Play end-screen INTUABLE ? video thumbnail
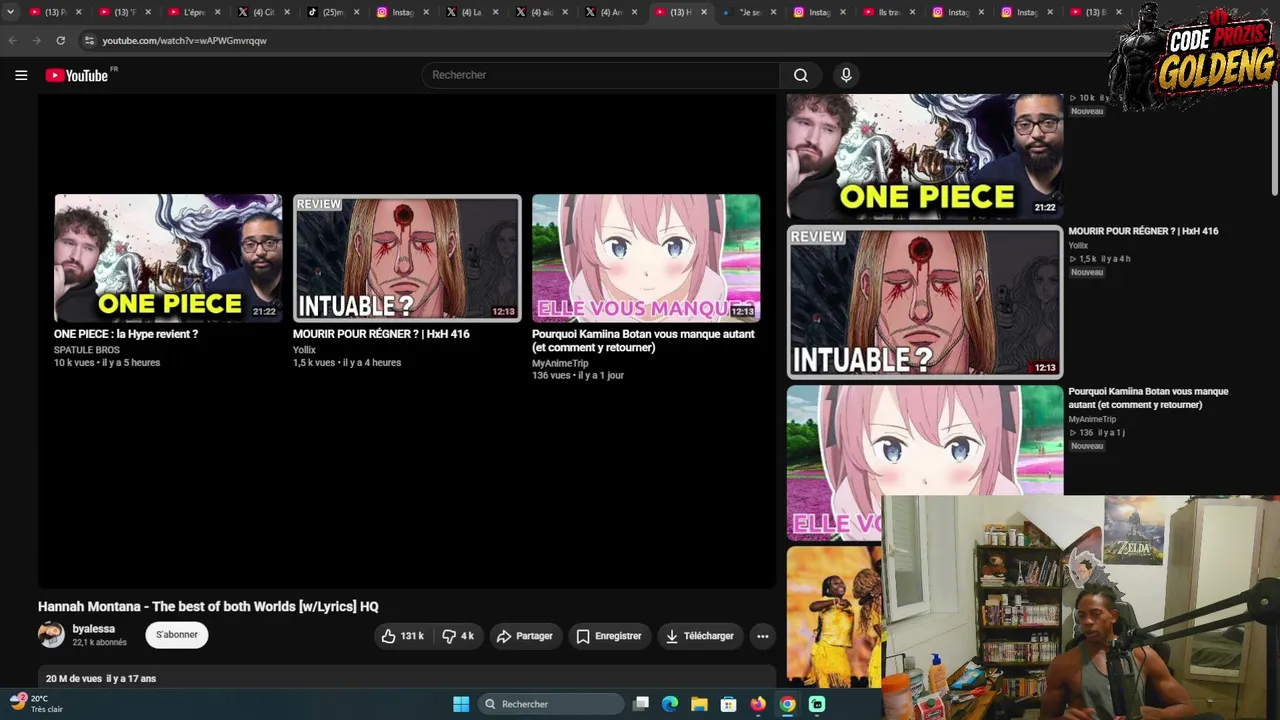Screen dimensions: 1280x720 point(407,258)
